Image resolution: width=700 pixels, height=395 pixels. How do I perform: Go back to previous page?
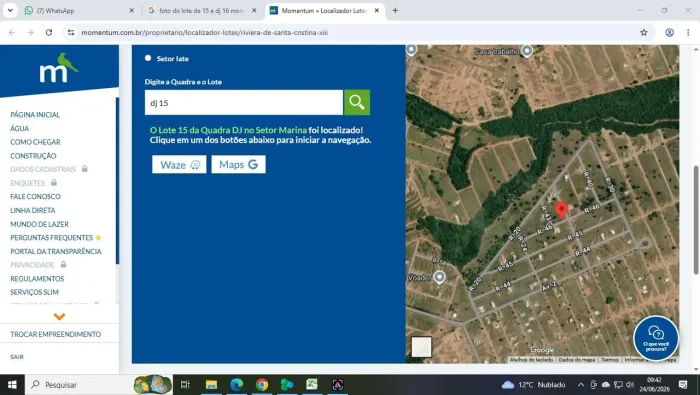click(x=12, y=32)
